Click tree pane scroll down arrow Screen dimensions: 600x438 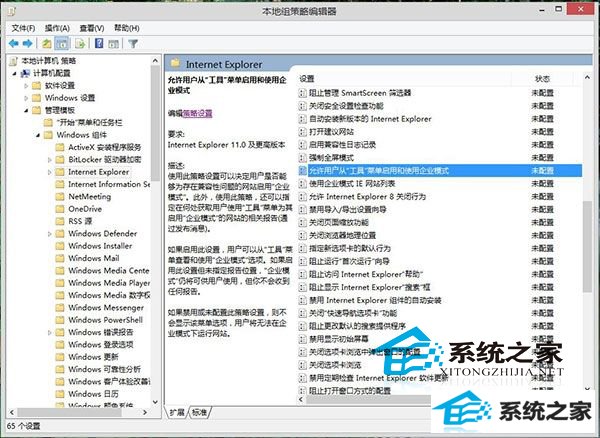(x=155, y=402)
